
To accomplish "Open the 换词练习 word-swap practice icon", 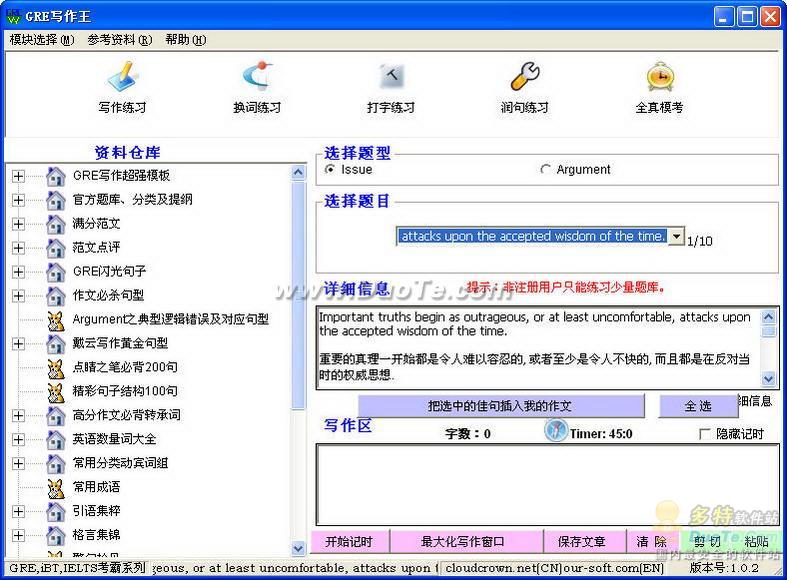I will tap(256, 77).
